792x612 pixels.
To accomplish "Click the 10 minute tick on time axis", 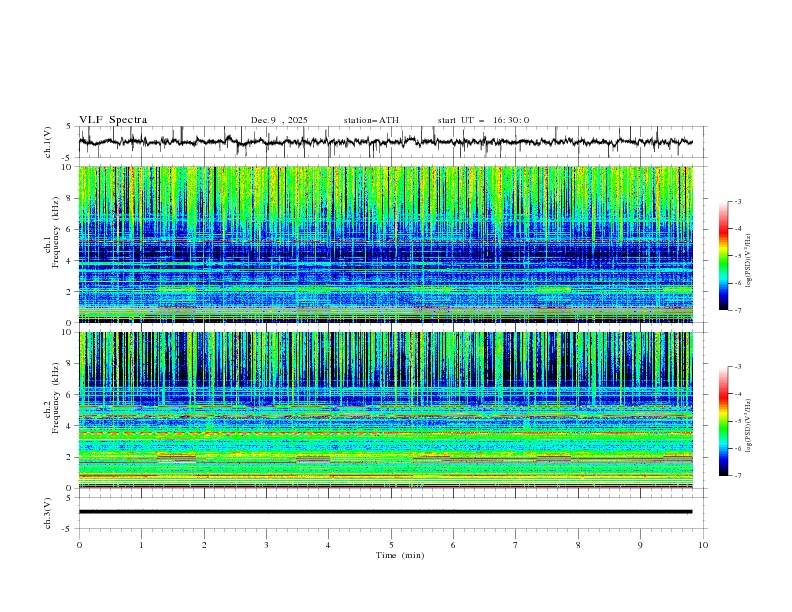I will click(703, 545).
